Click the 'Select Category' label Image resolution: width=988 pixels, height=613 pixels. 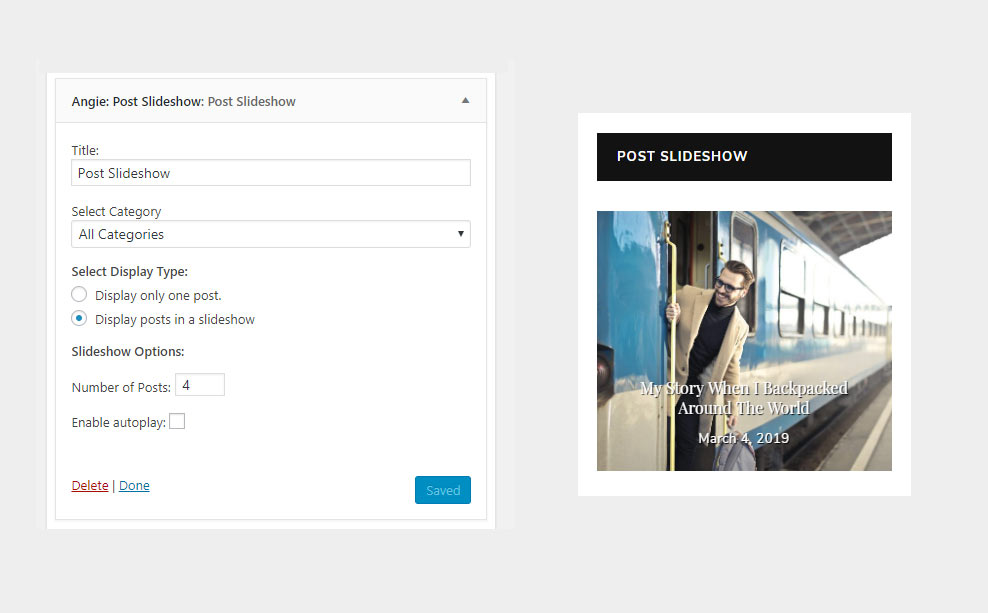click(116, 212)
